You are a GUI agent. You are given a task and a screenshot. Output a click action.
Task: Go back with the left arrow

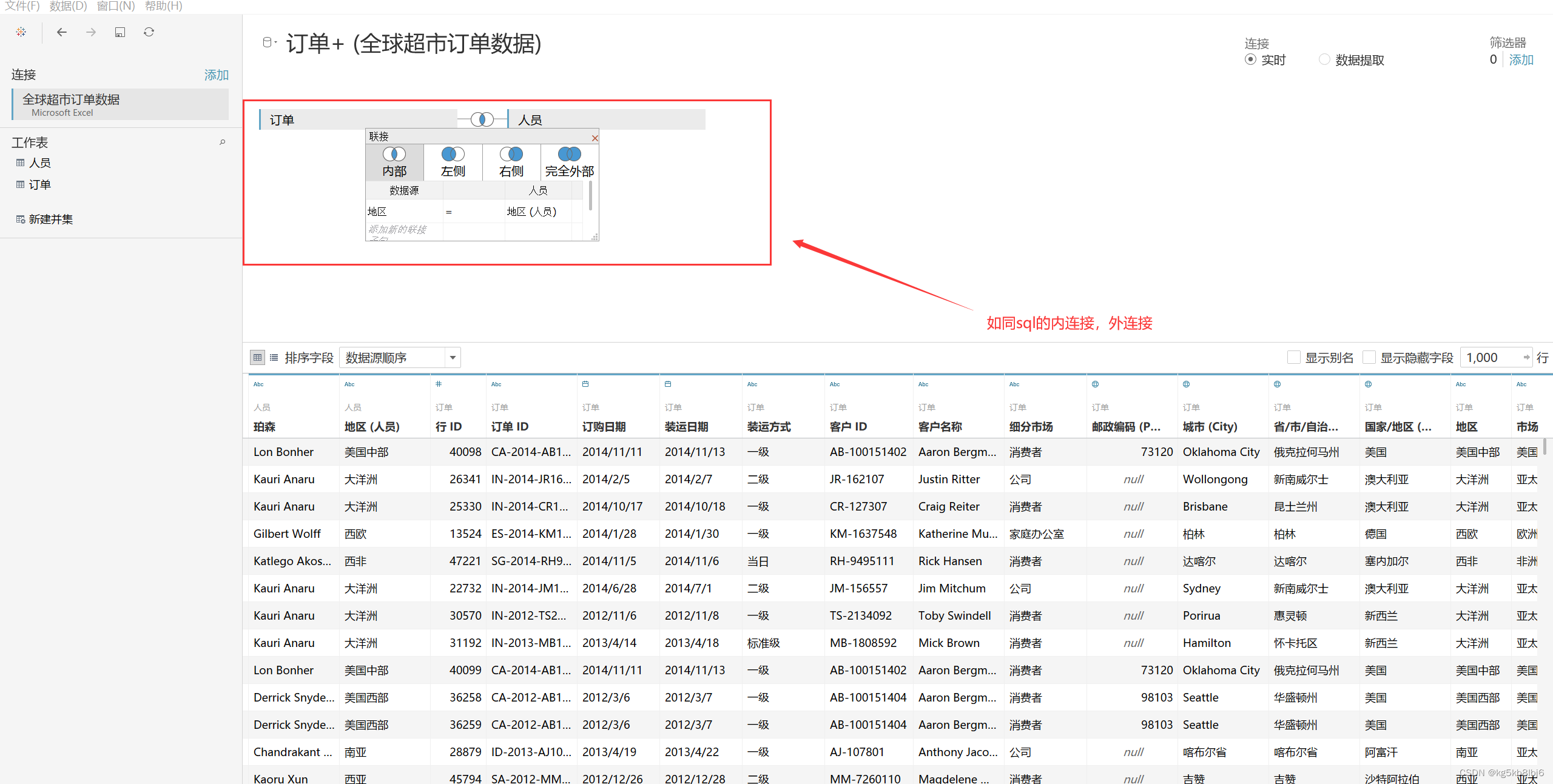pyautogui.click(x=61, y=32)
